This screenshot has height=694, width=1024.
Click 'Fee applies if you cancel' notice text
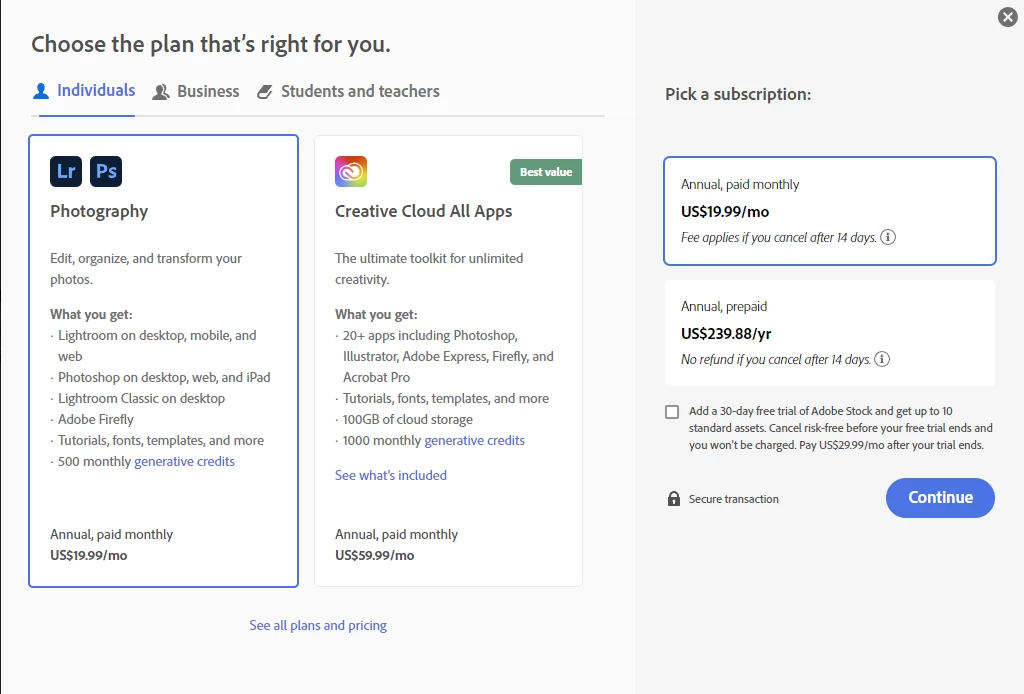coord(778,238)
